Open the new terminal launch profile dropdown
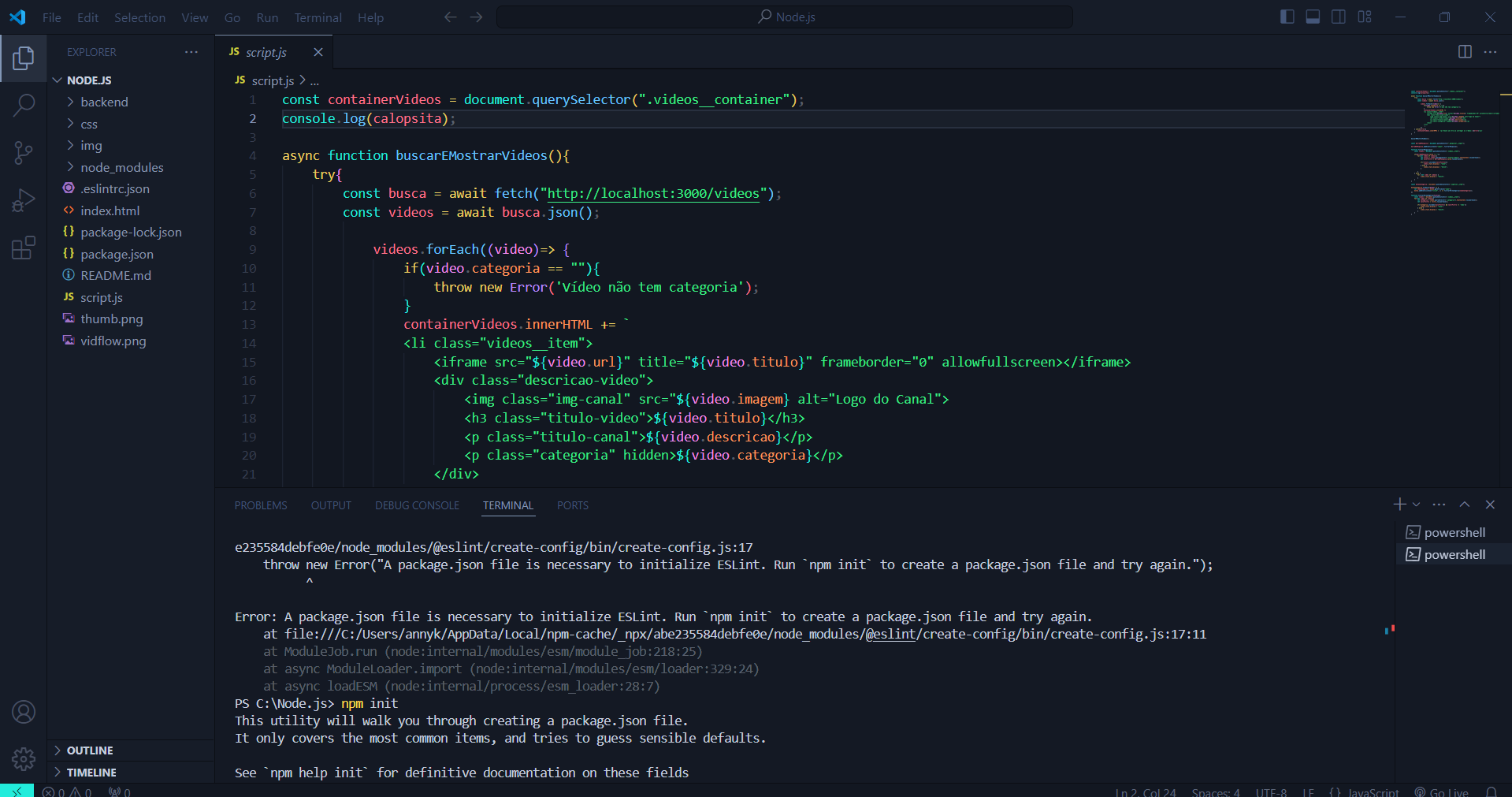The height and width of the screenshot is (797, 1512). (x=1416, y=505)
